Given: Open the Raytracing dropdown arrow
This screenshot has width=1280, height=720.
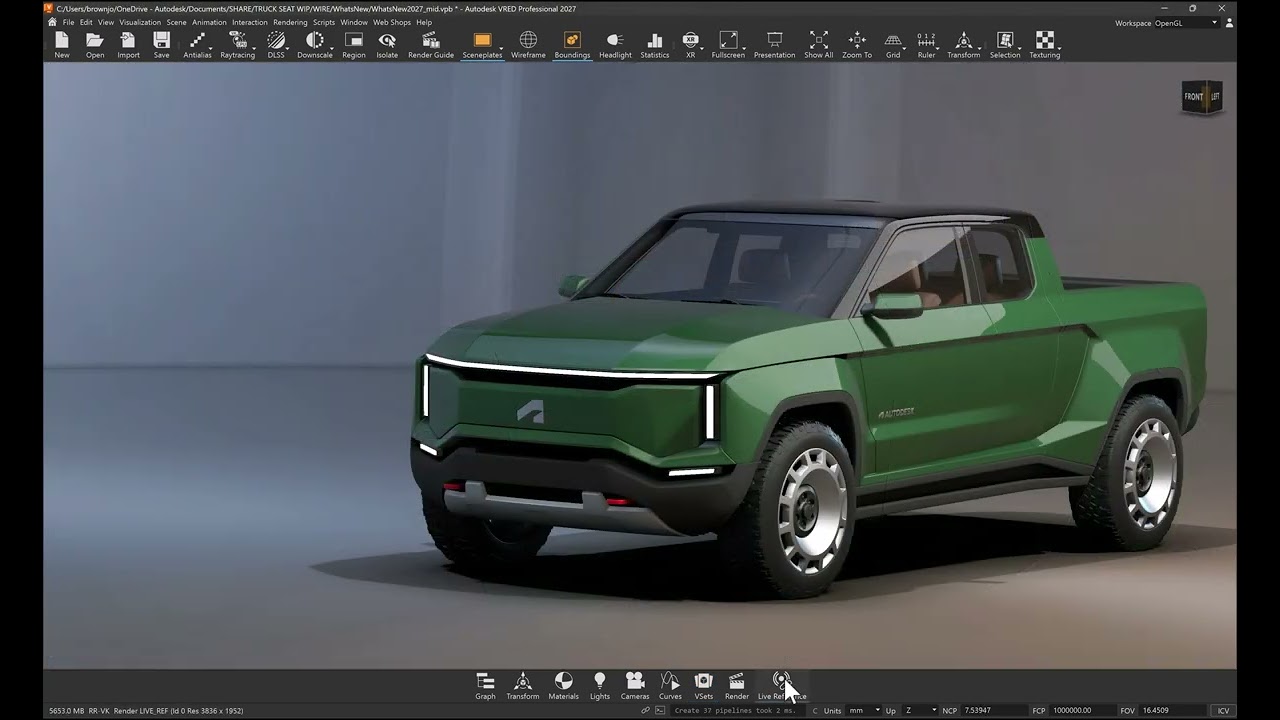Looking at the screenshot, I should (x=254, y=48).
